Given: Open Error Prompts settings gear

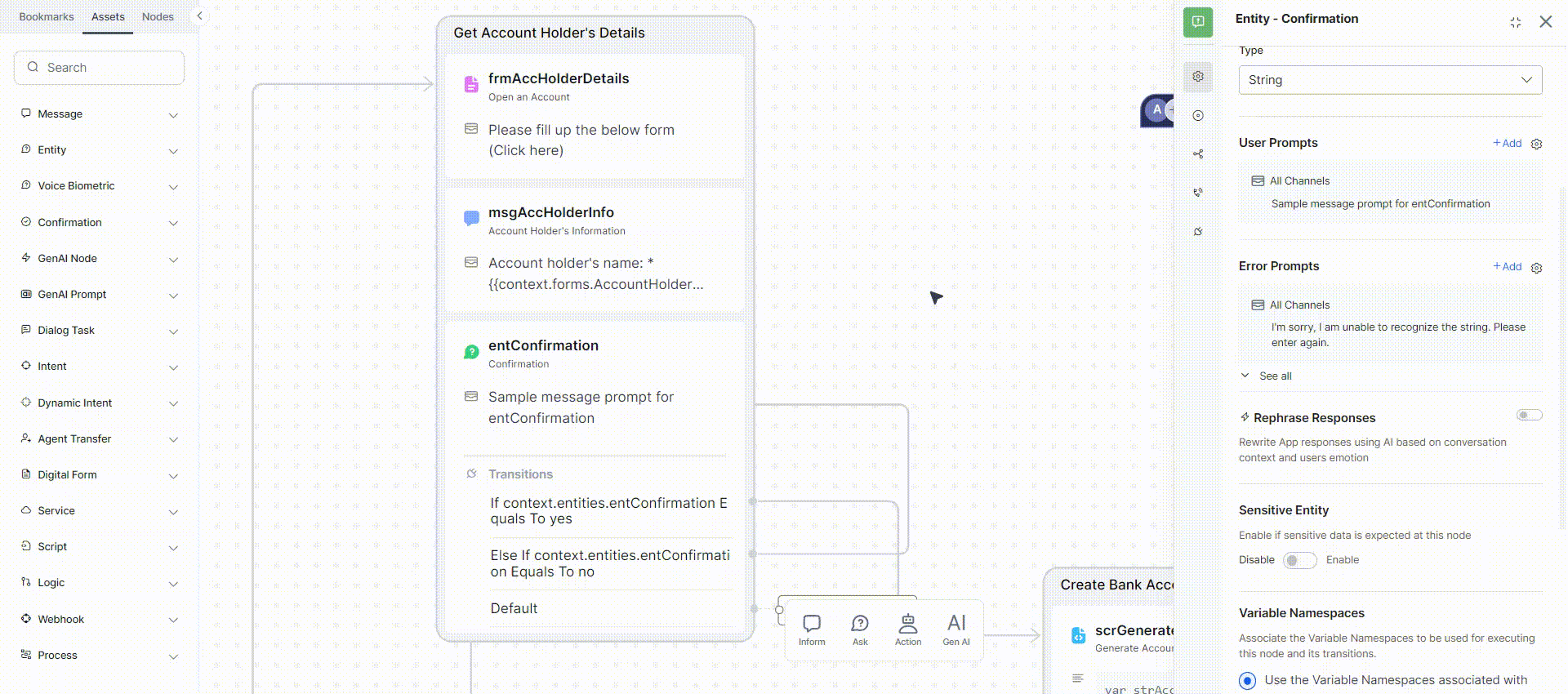Looking at the screenshot, I should [x=1536, y=268].
